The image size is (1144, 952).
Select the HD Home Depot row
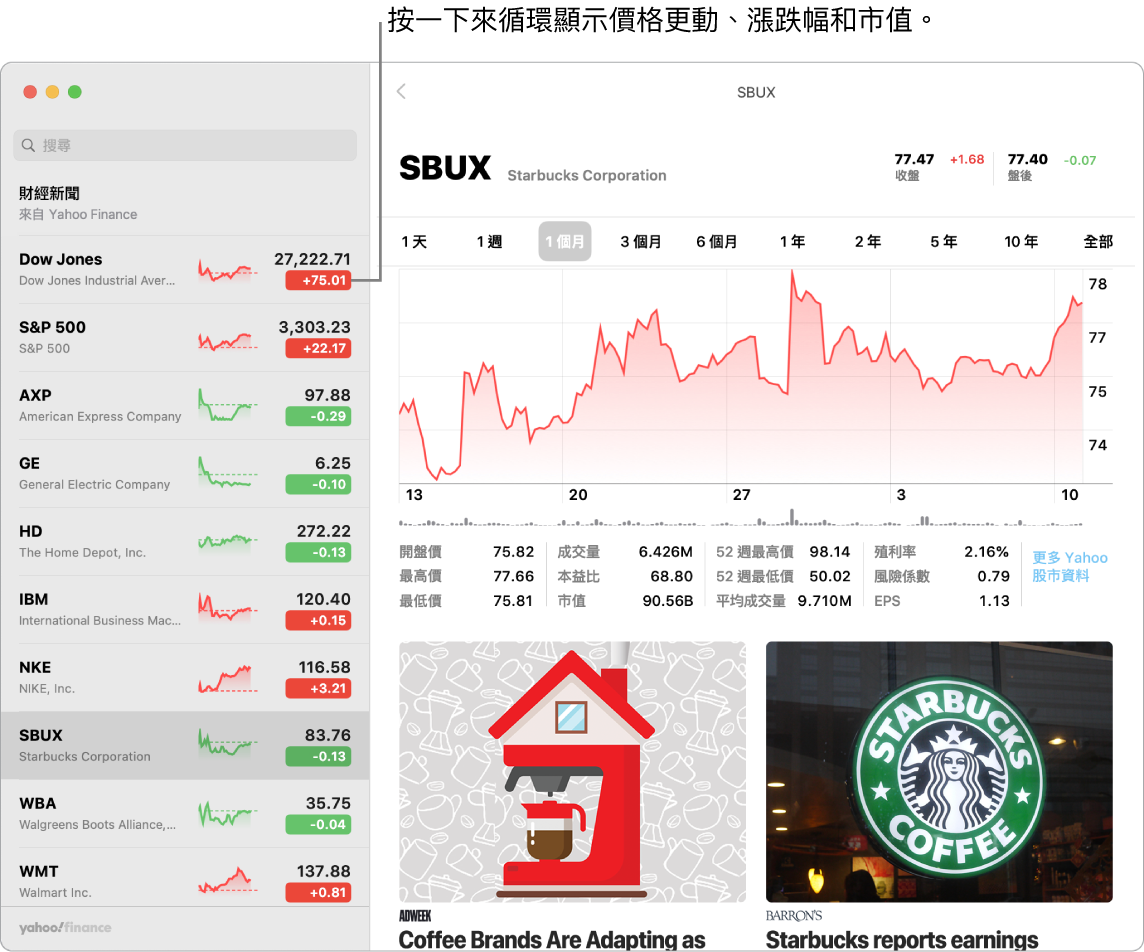(185, 541)
